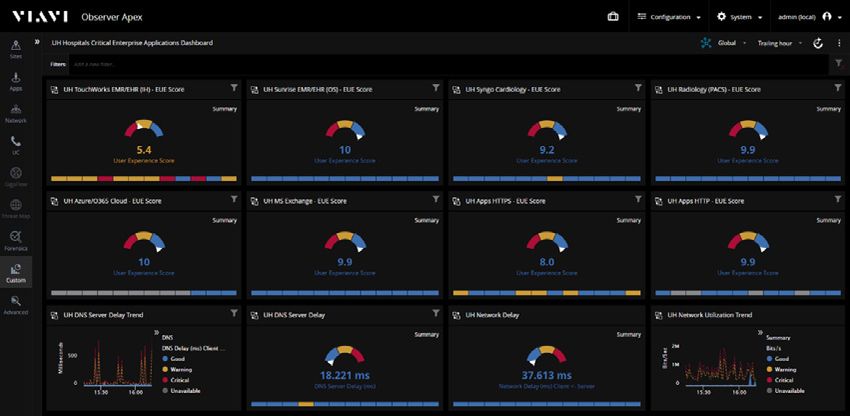Filter the UH Radiology (PACS) widget
Viewport: 850px width, 416px height.
click(838, 87)
